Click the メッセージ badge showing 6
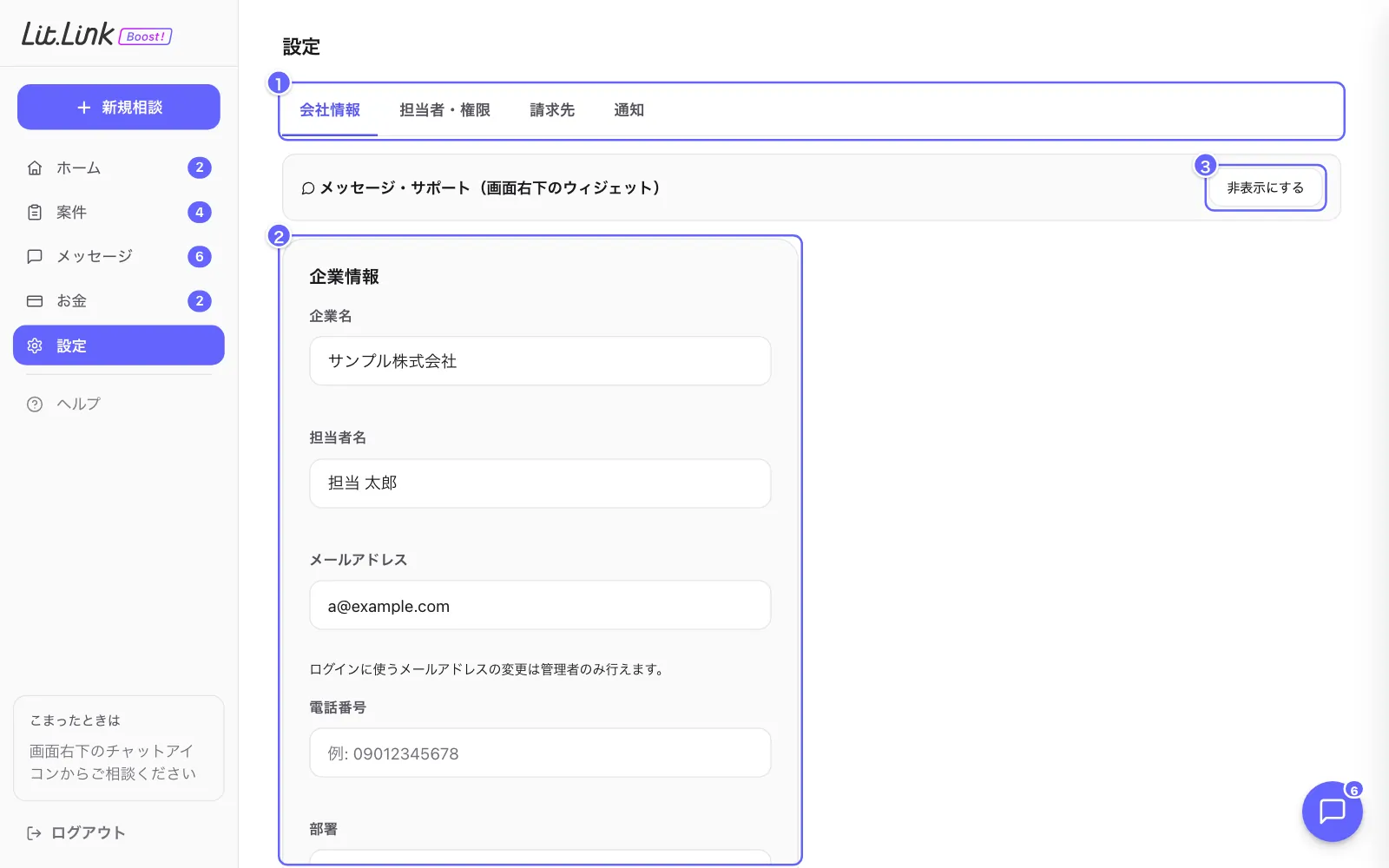 click(x=200, y=256)
